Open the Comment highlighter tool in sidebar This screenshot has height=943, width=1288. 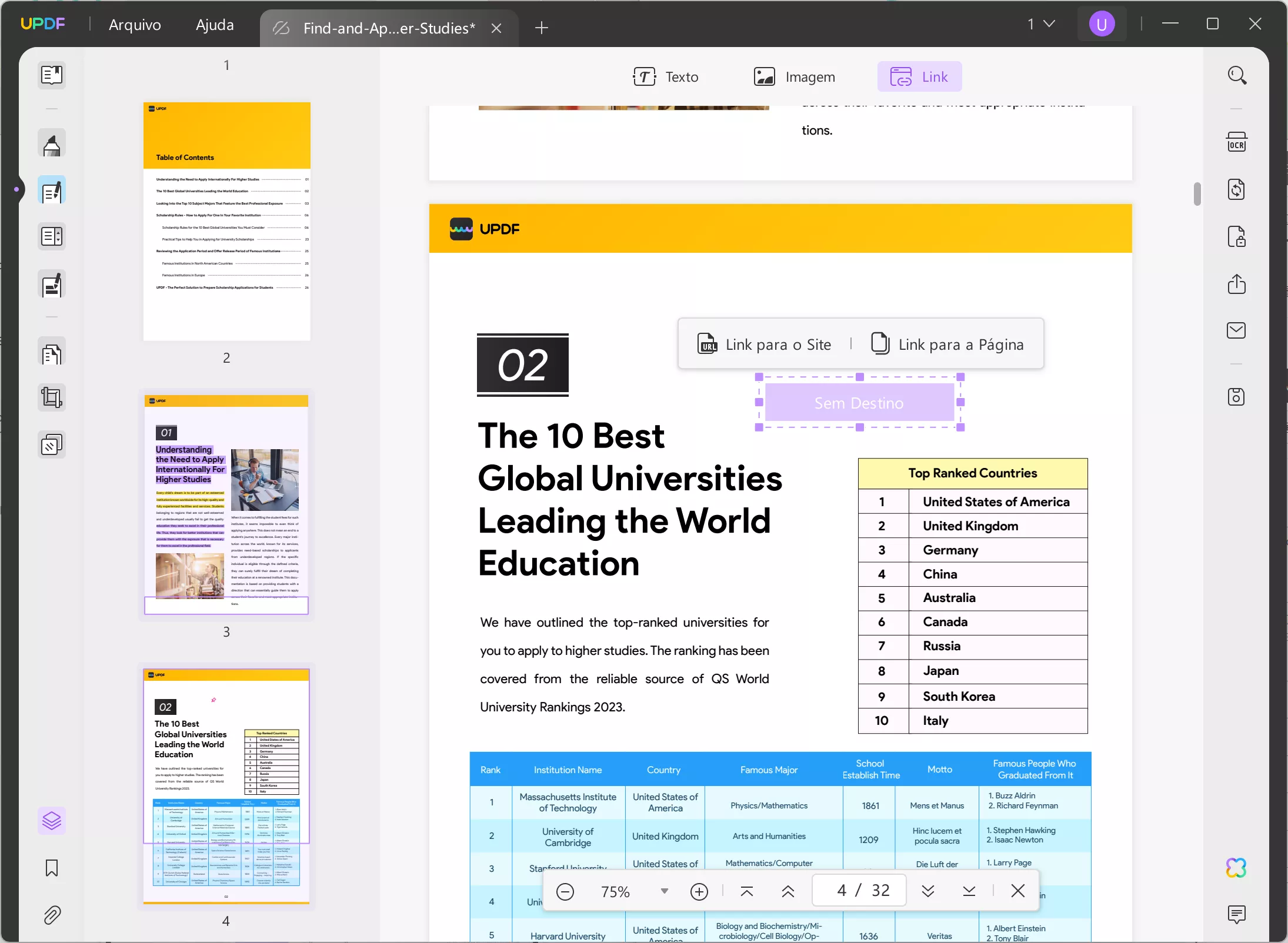pos(52,144)
